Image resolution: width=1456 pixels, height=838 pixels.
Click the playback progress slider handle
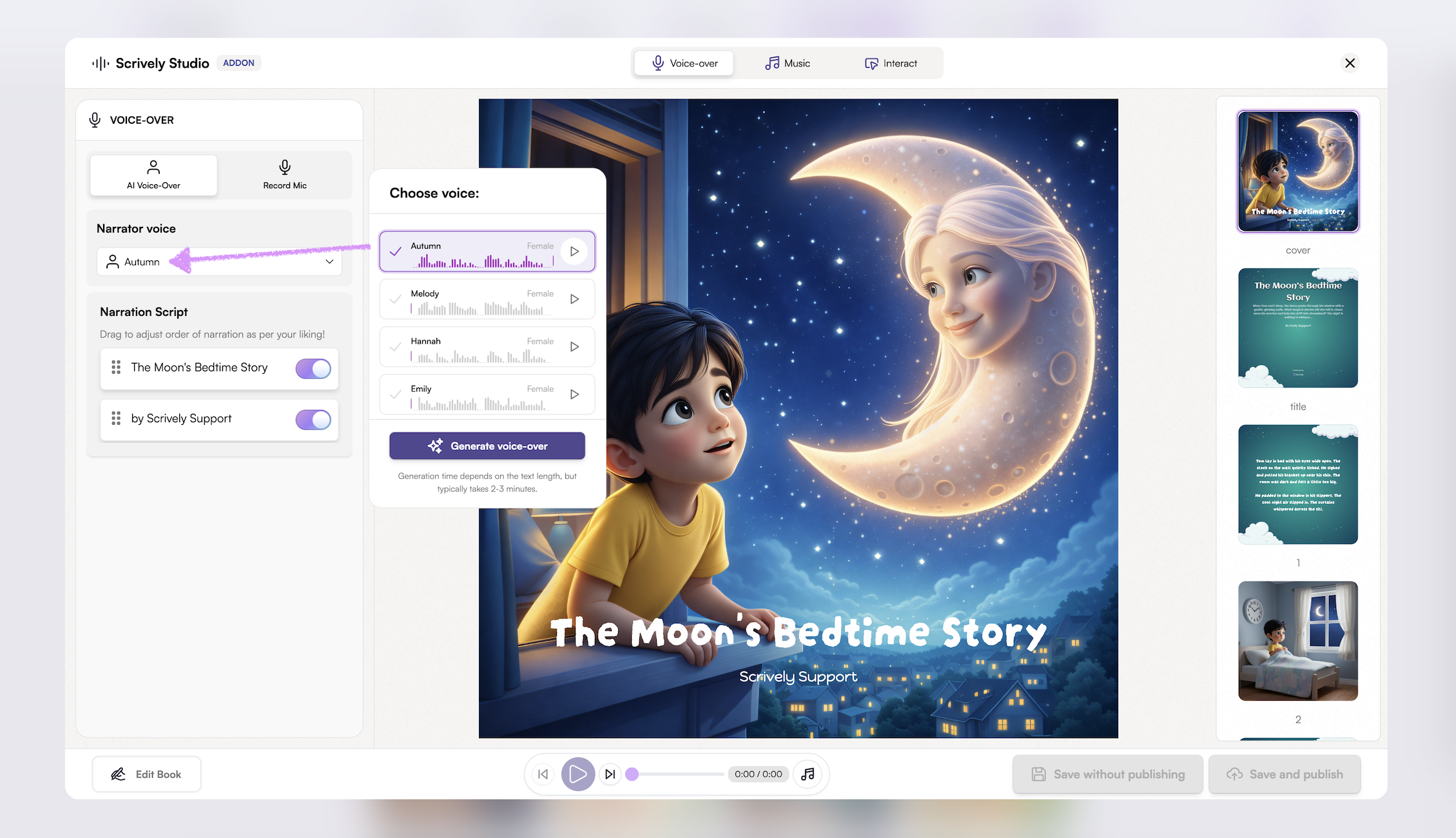click(x=632, y=774)
